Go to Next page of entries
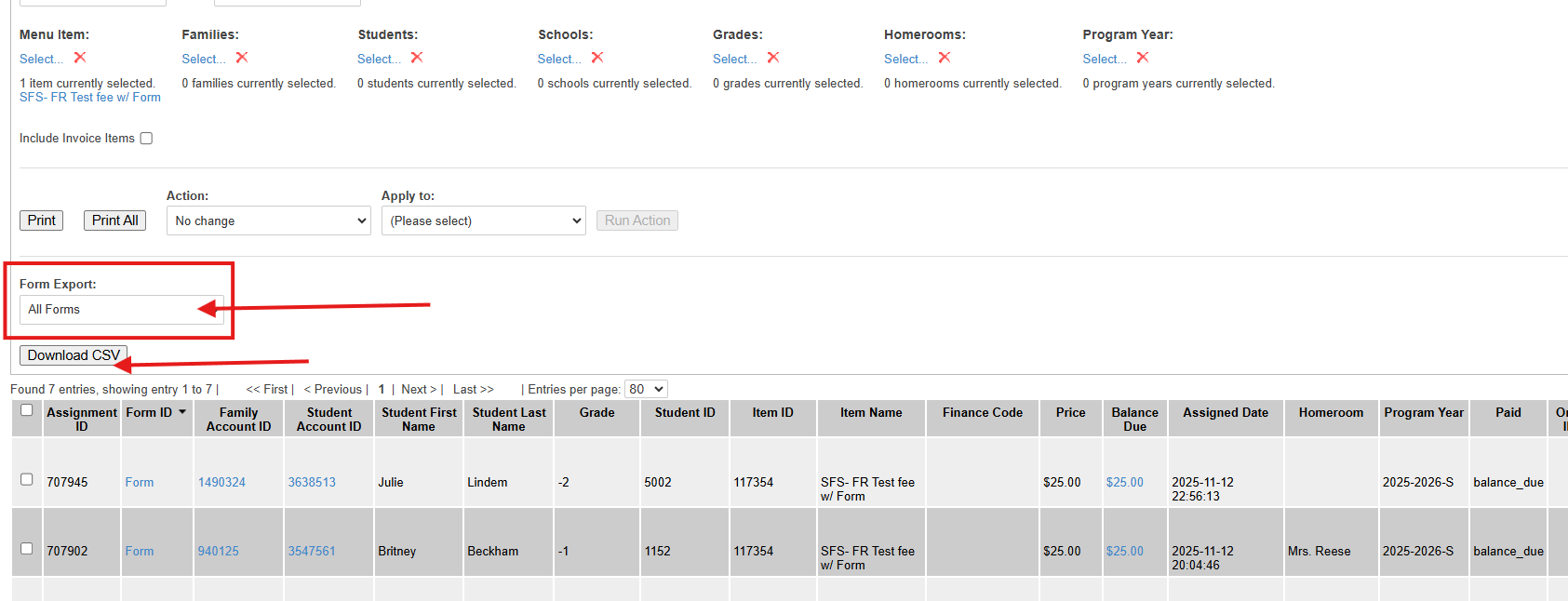 [418, 389]
